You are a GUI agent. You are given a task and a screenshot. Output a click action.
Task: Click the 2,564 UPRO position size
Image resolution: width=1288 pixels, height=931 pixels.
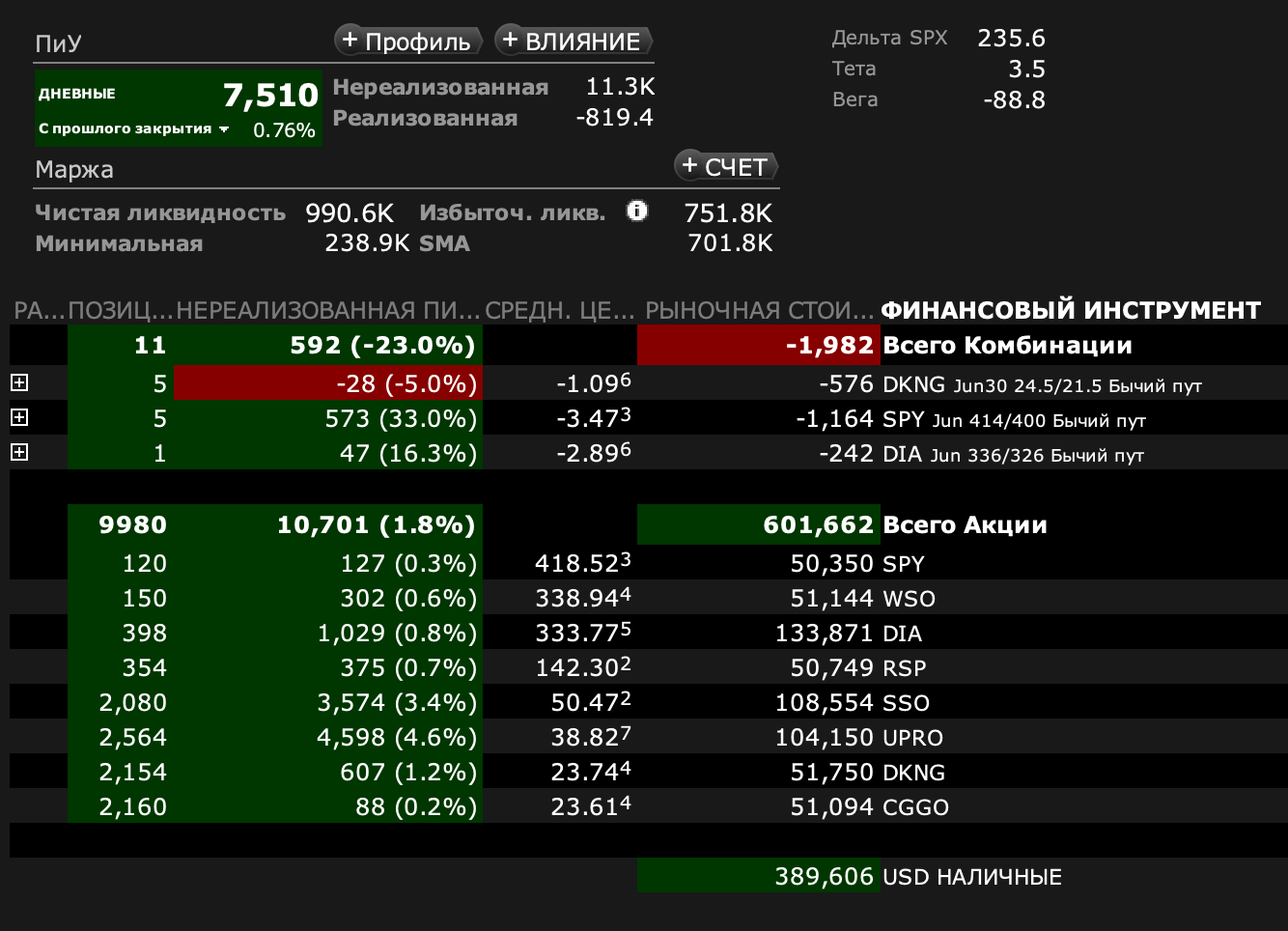point(132,737)
